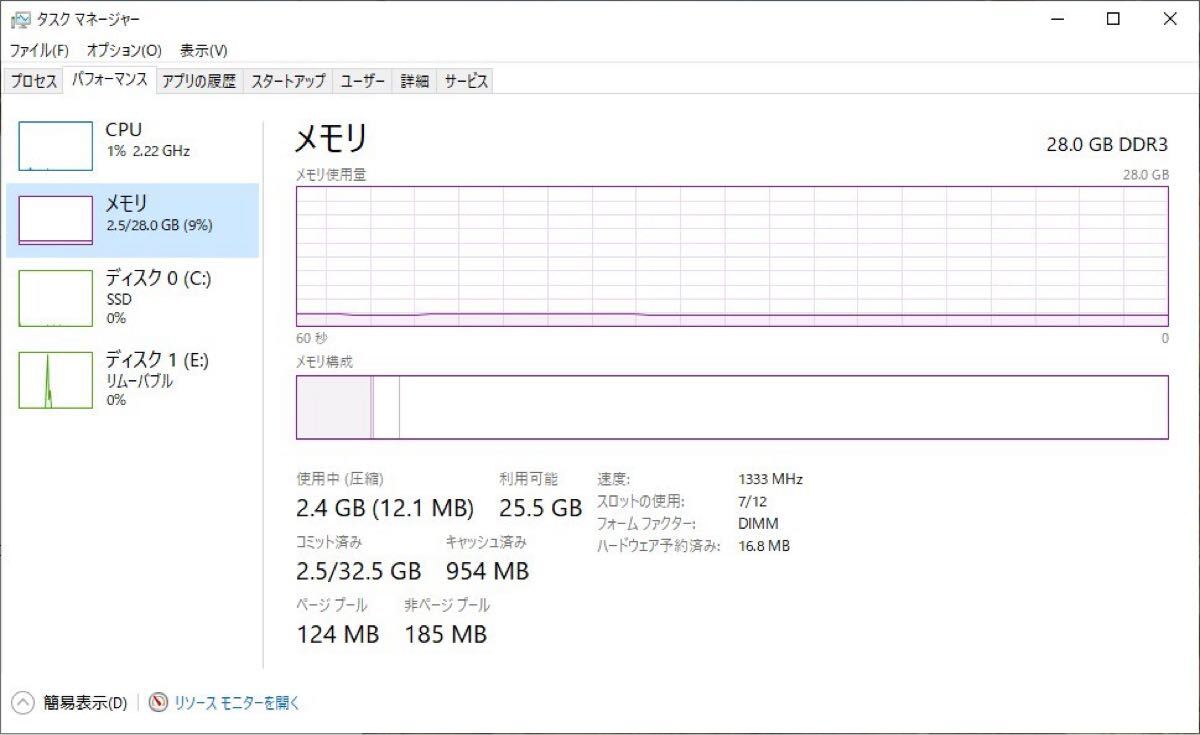This screenshot has height=735, width=1200.
Task: Select the メモリ performance entry
Action: [x=132, y=220]
